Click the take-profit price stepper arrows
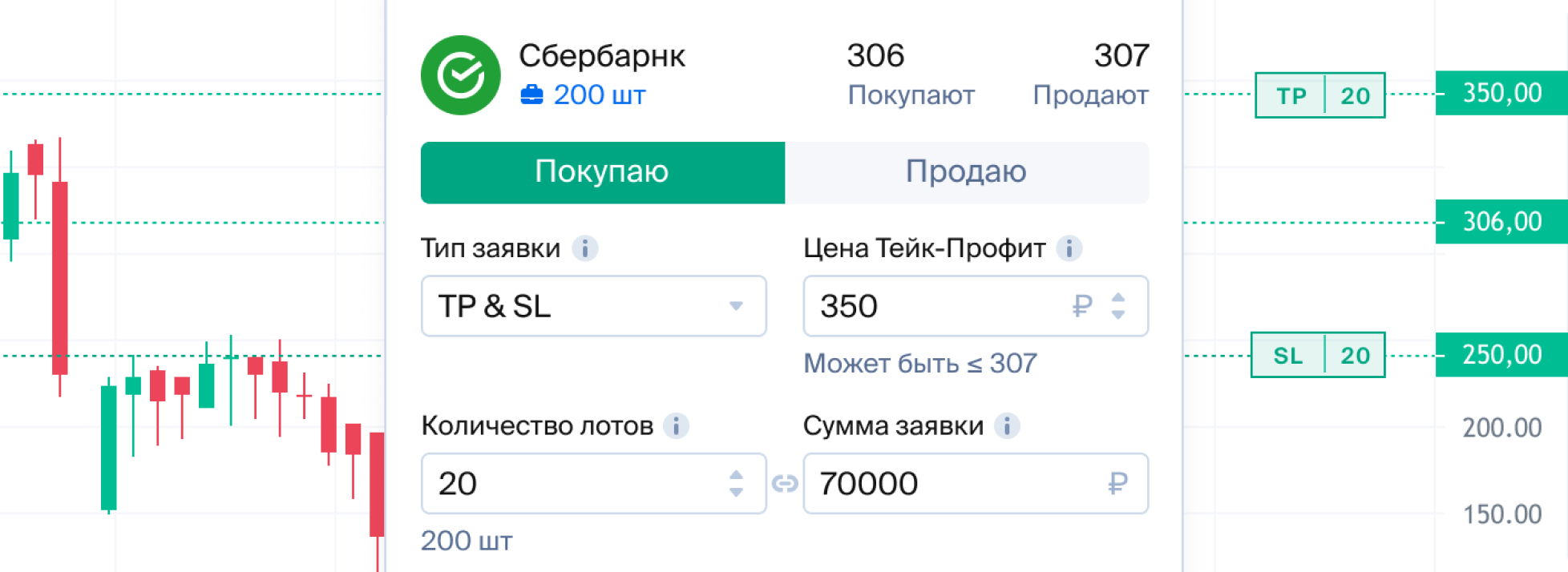This screenshot has width=1568, height=572. [x=1118, y=306]
